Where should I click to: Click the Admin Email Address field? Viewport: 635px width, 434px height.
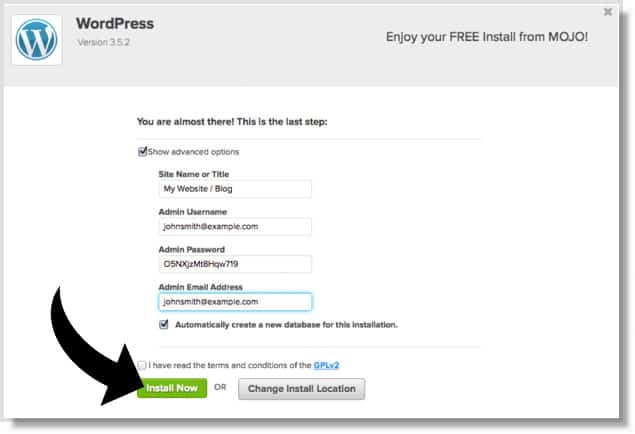pos(235,302)
